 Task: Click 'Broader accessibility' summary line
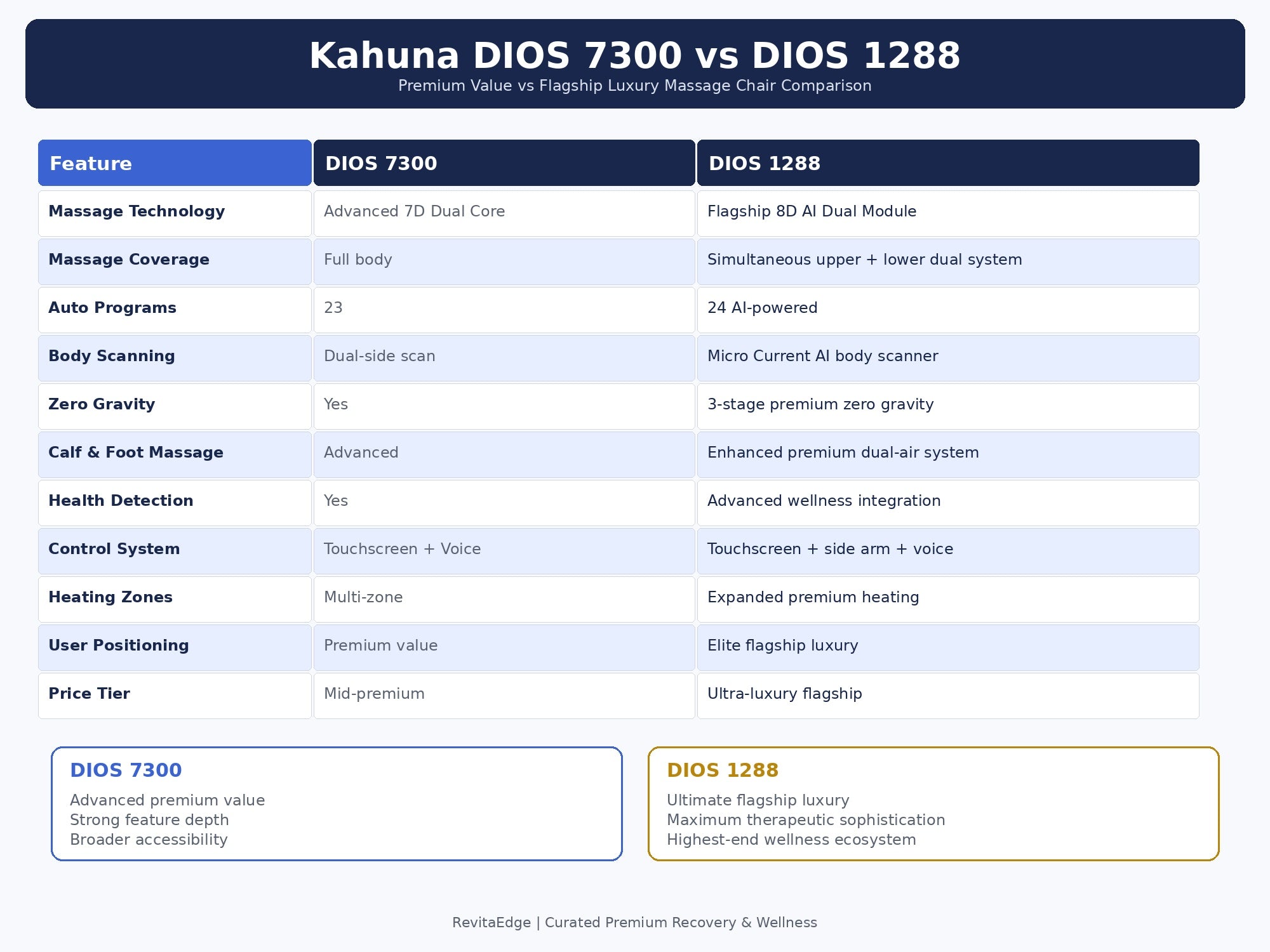149,840
